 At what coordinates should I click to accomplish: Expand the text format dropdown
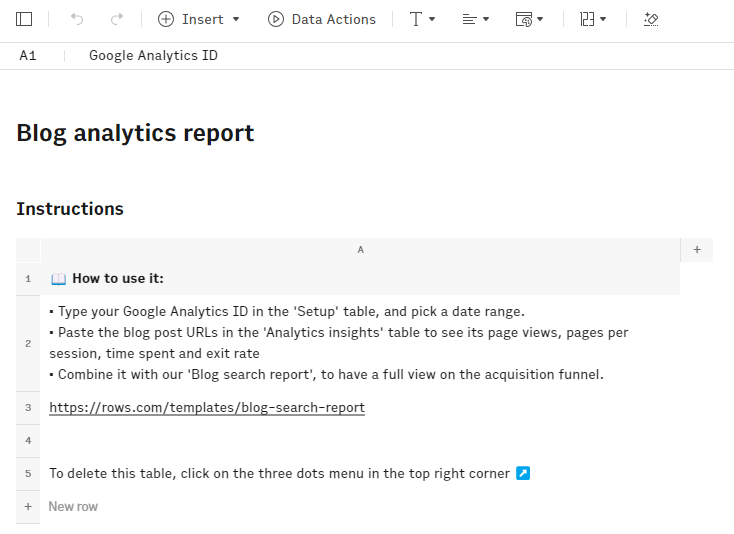(x=422, y=19)
